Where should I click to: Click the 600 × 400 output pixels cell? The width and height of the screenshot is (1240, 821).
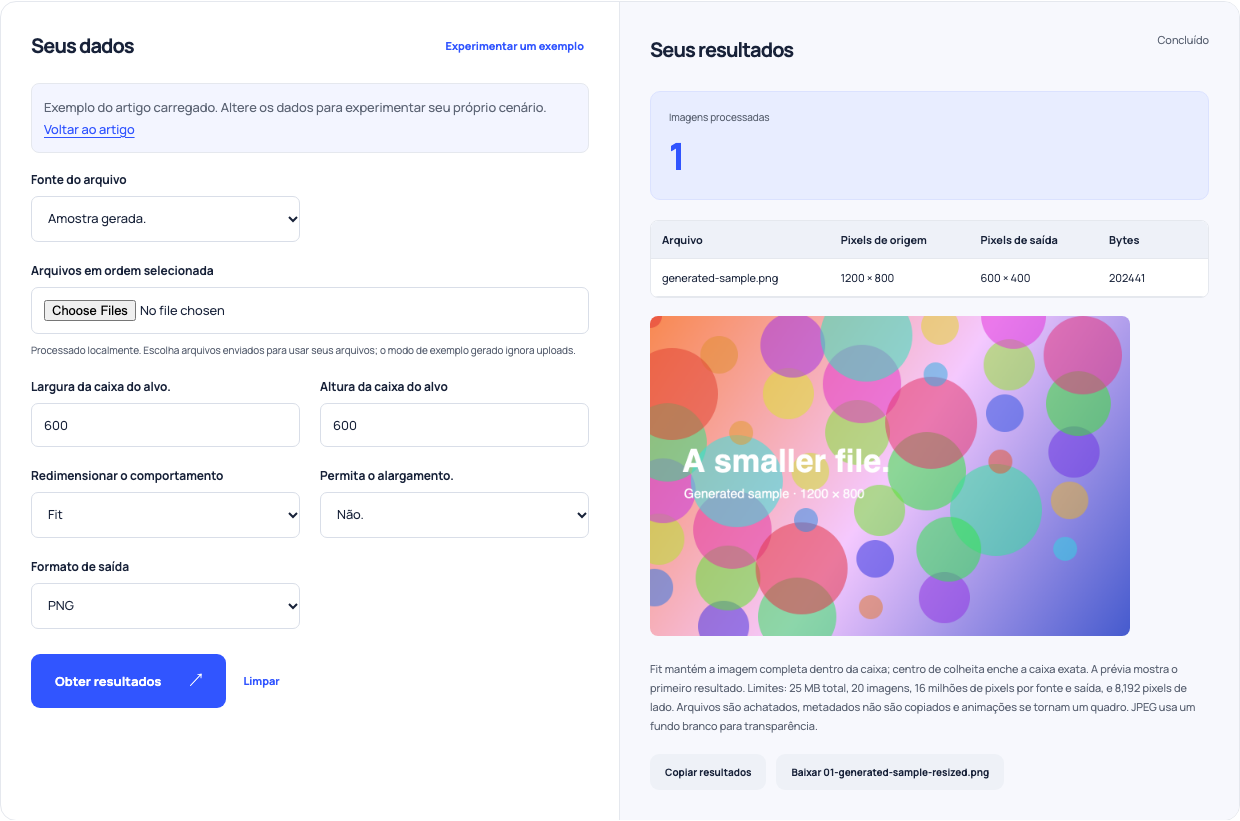tap(1005, 278)
